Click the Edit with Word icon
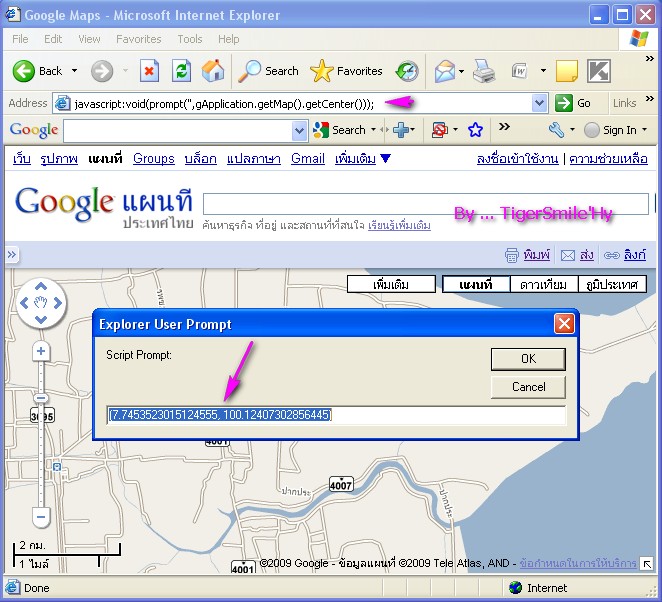This screenshot has height=602, width=662. [520, 71]
